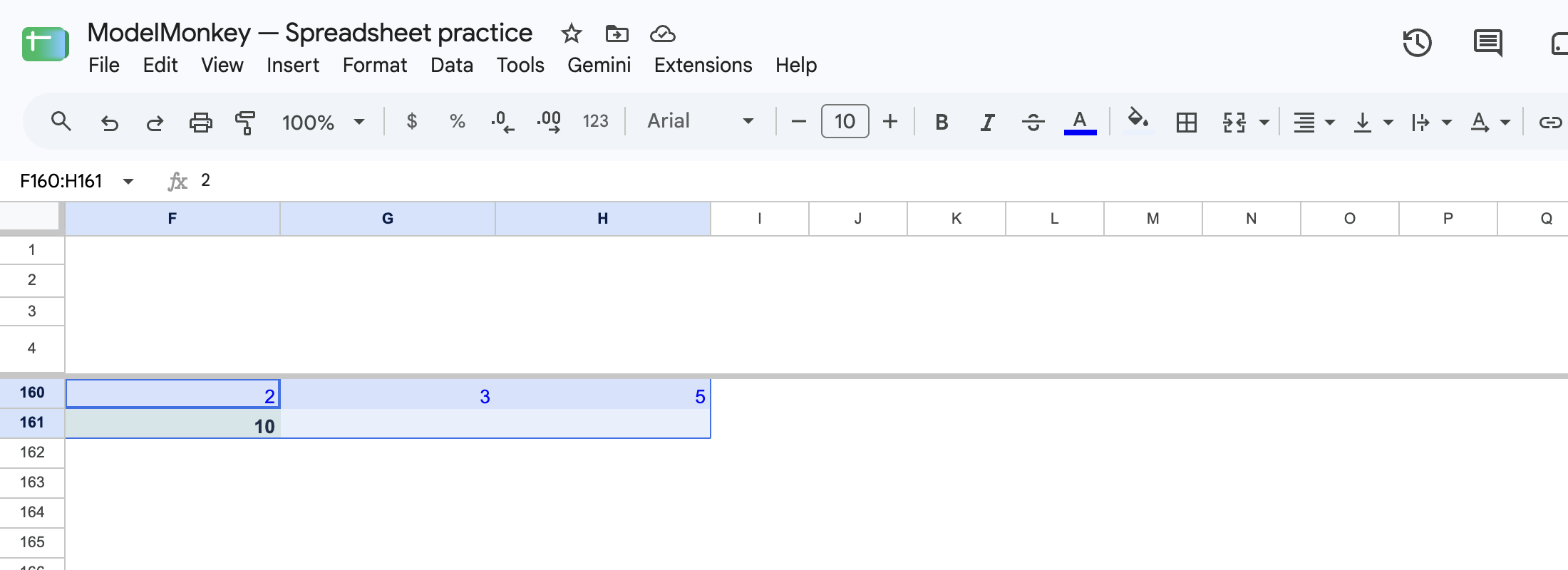Click the redo arrow icon
The image size is (1568, 570).
[x=155, y=123]
